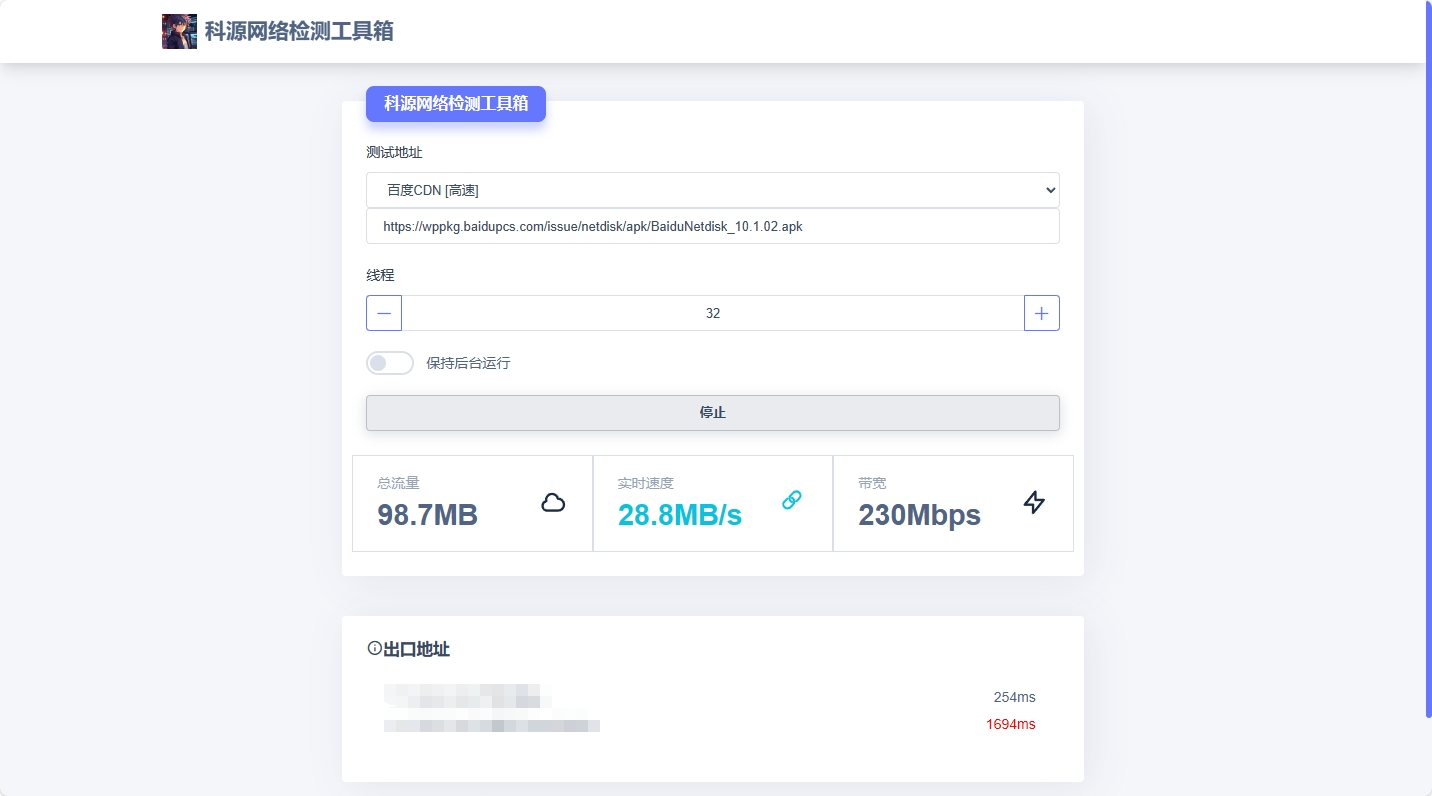Open the 百度CDN [高速] test address dropdown

(713, 190)
